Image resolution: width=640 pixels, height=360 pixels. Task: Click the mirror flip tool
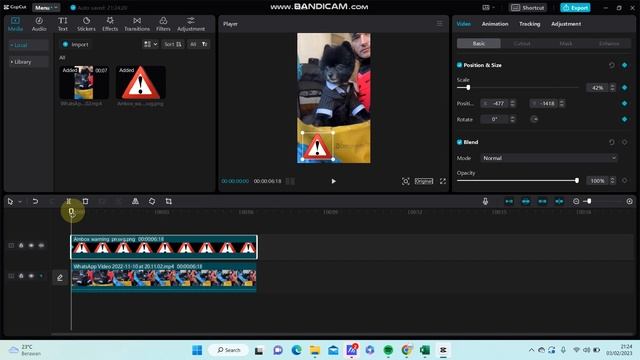pos(135,201)
